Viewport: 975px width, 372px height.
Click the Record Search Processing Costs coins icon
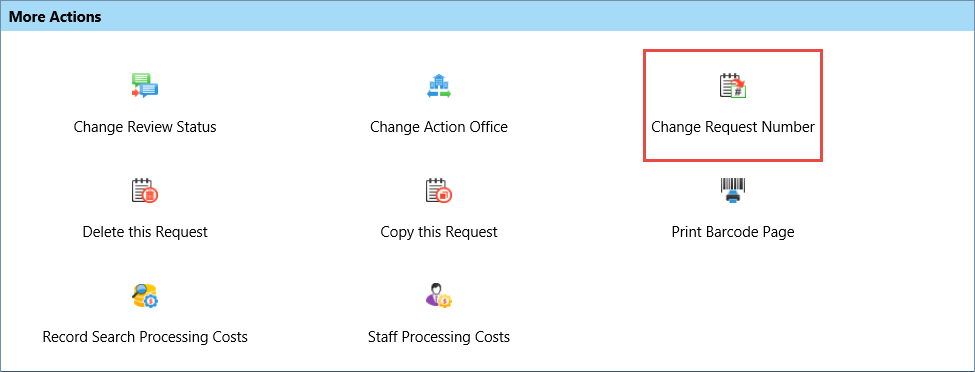click(145, 296)
